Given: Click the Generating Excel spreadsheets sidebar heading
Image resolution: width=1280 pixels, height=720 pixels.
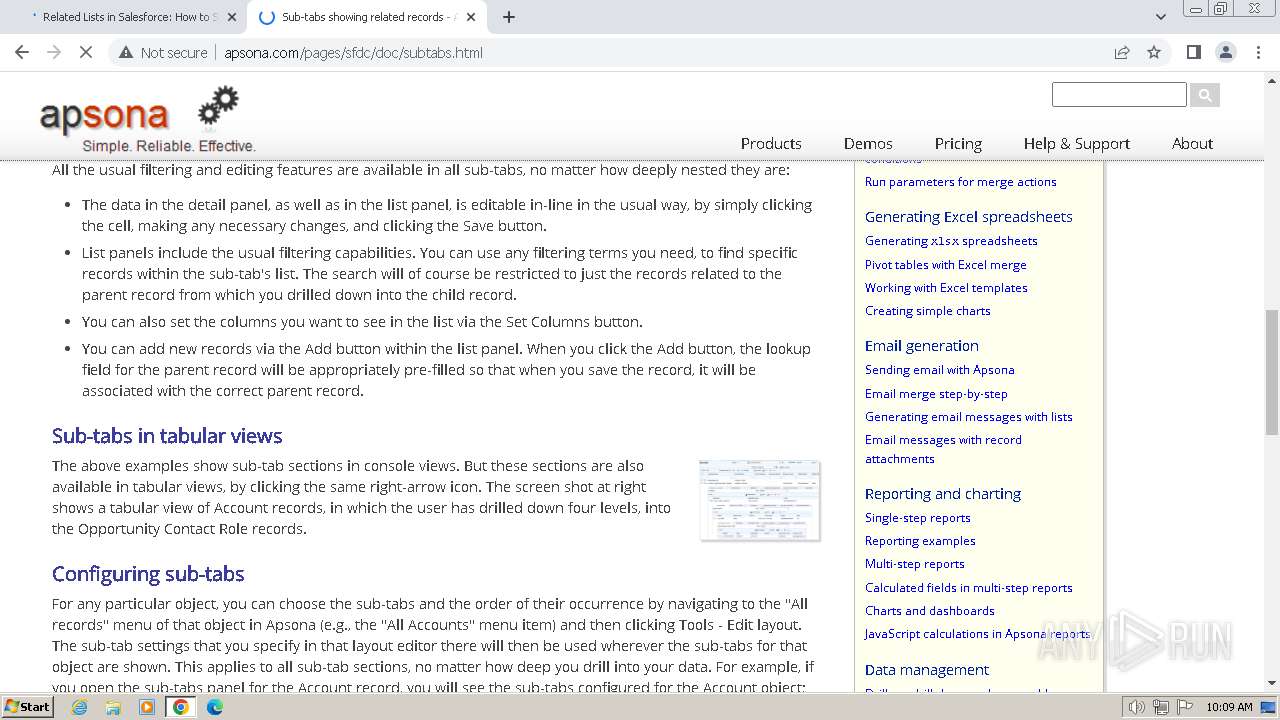Looking at the screenshot, I should click(968, 217).
